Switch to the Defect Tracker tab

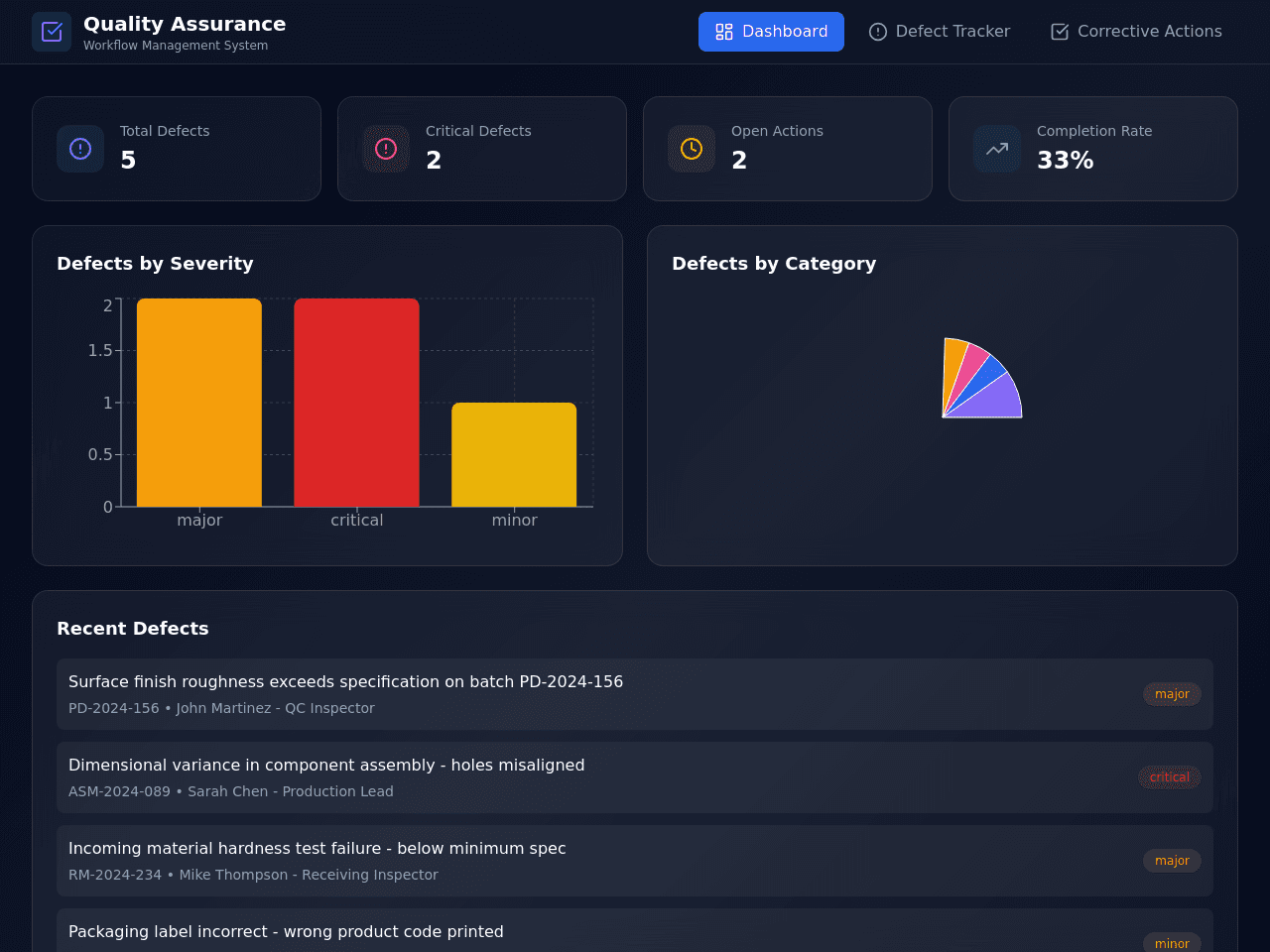[940, 32]
